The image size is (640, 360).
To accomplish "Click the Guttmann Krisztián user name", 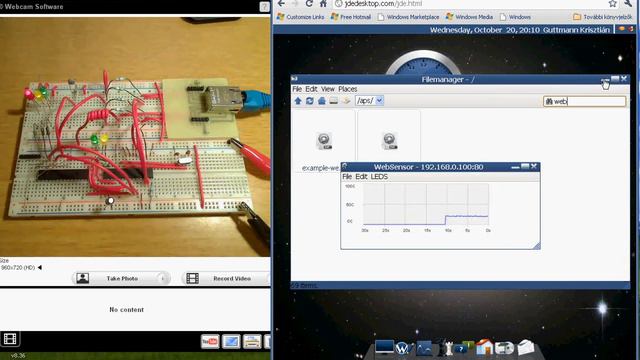I will click(x=576, y=30).
